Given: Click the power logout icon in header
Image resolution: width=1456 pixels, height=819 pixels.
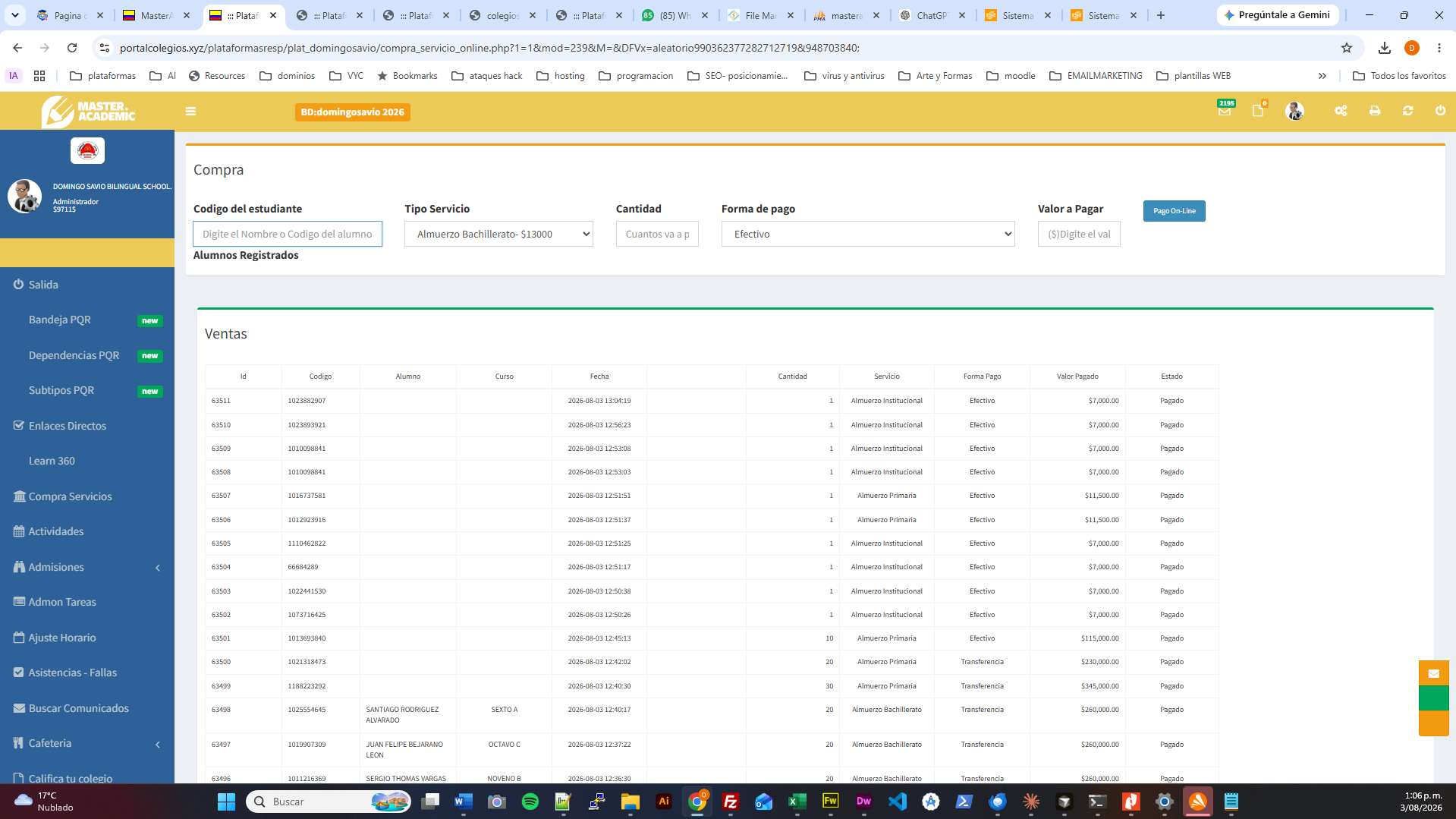Looking at the screenshot, I should tap(1440, 111).
